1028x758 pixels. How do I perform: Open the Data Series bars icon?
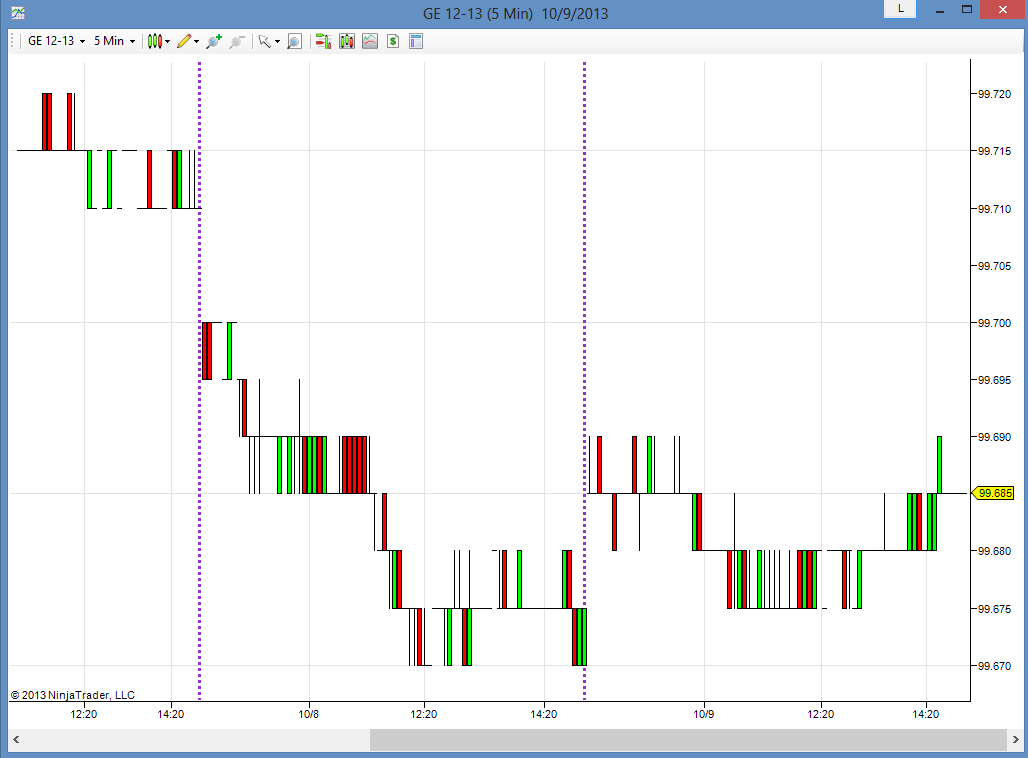pos(347,41)
